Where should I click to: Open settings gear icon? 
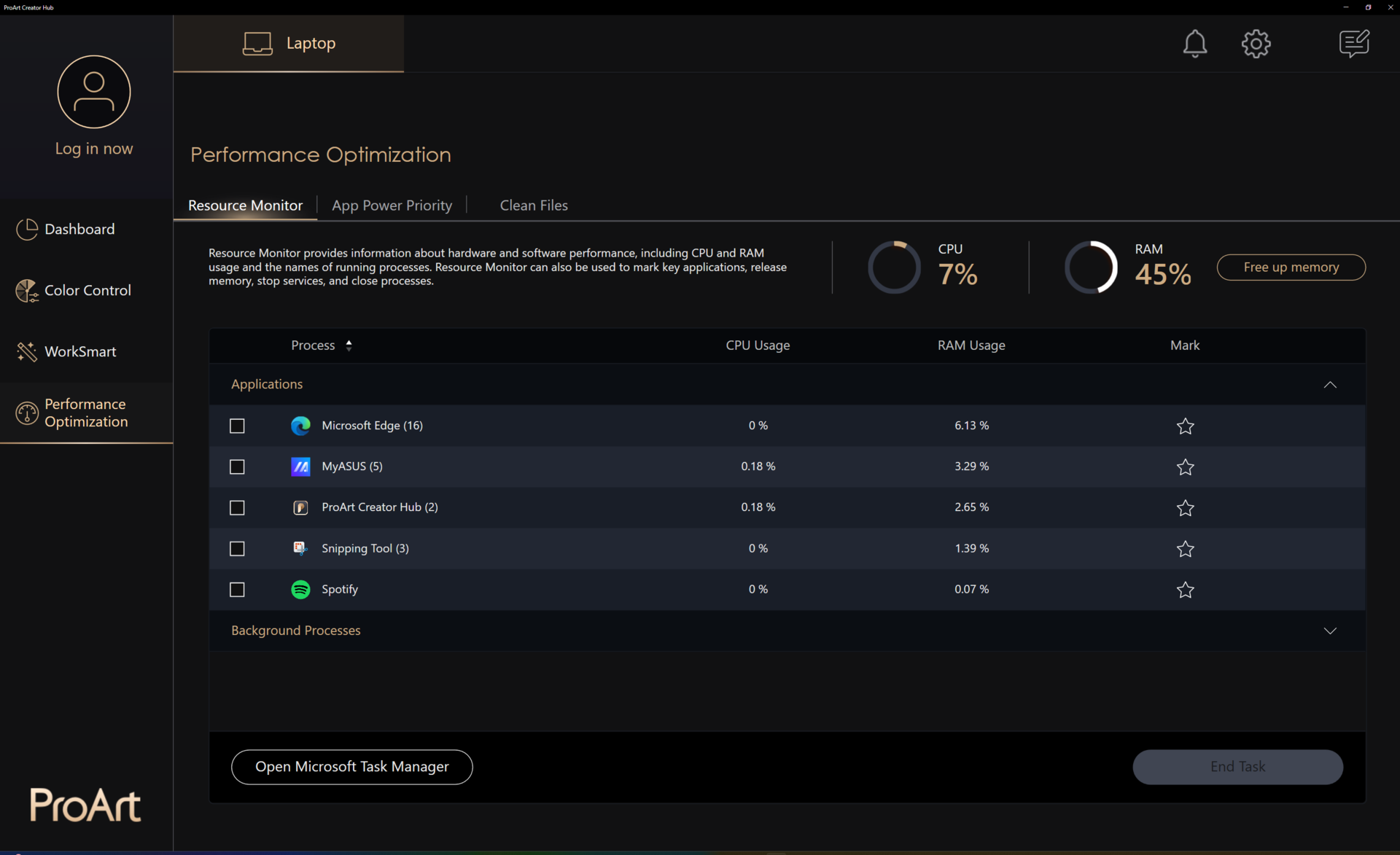[1256, 44]
